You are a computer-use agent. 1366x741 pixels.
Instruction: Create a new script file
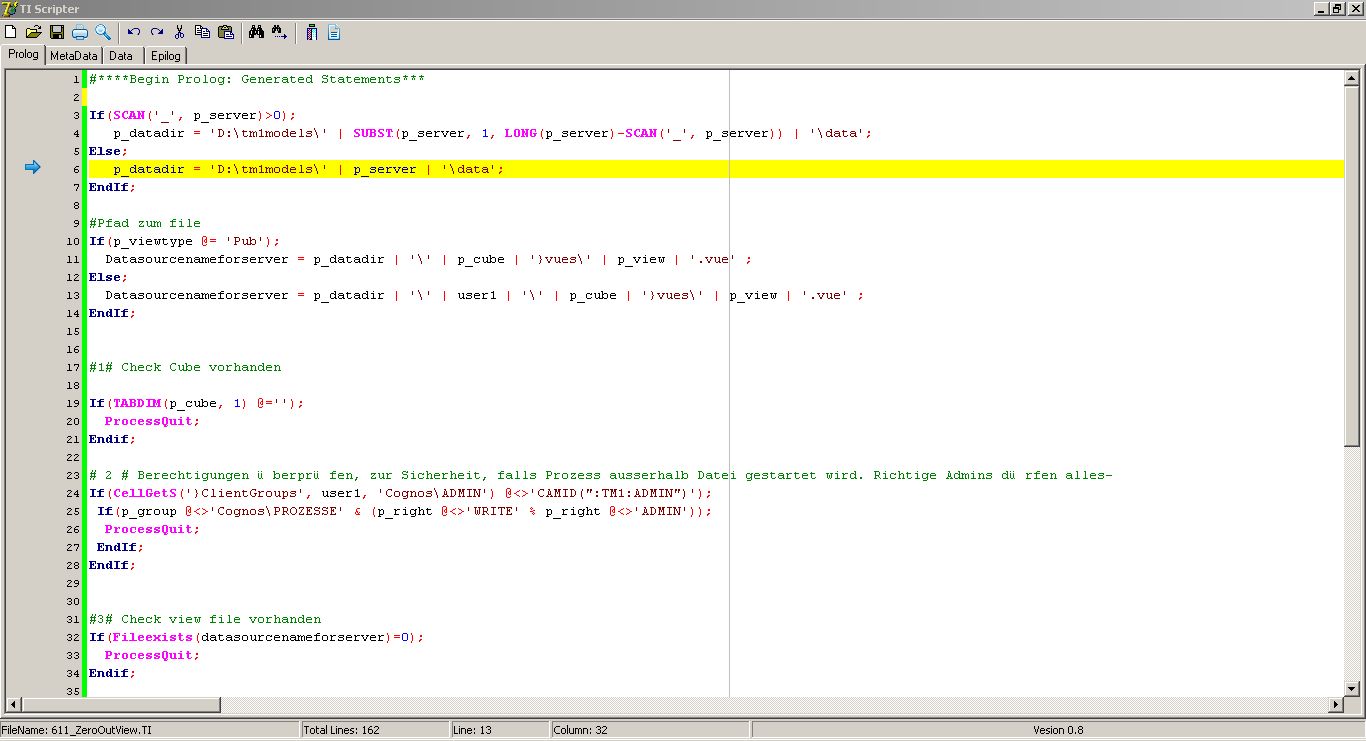(11, 32)
